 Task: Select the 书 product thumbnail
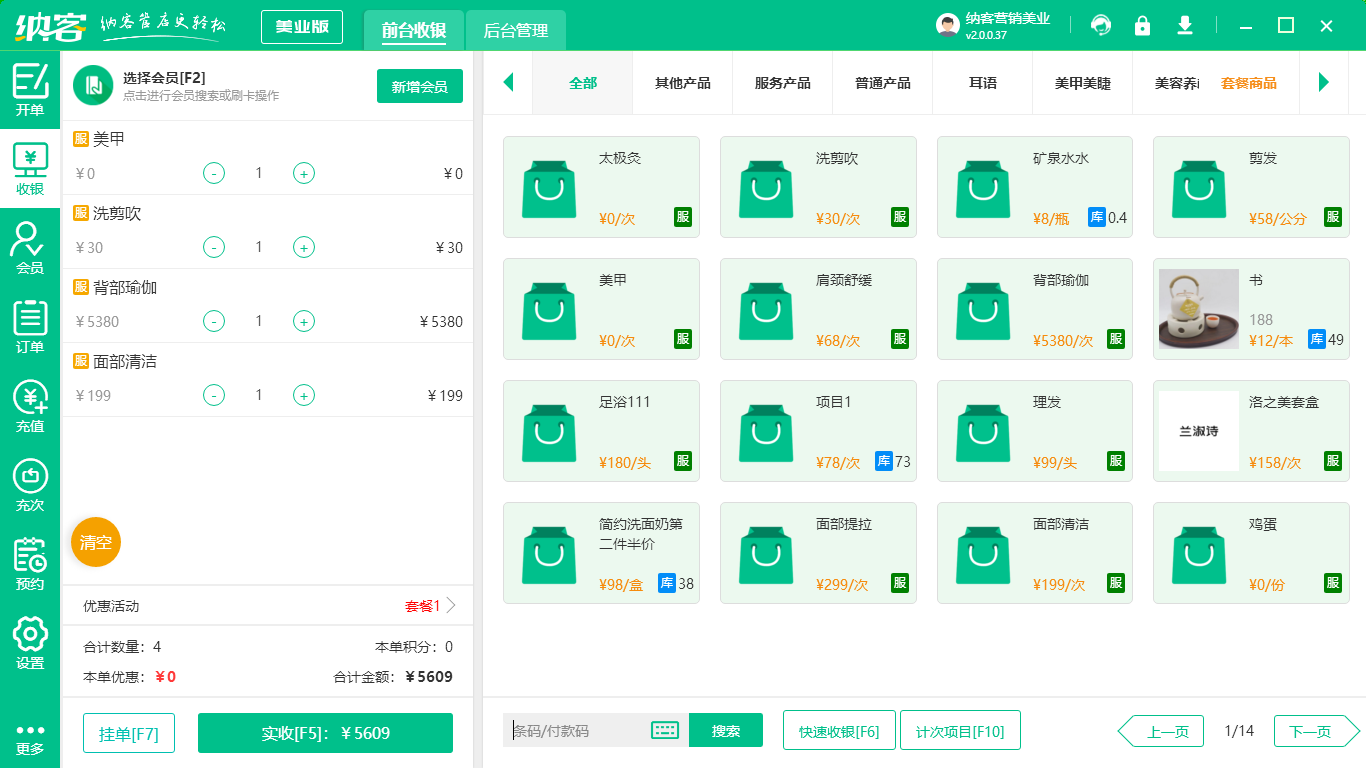[x=1197, y=309]
